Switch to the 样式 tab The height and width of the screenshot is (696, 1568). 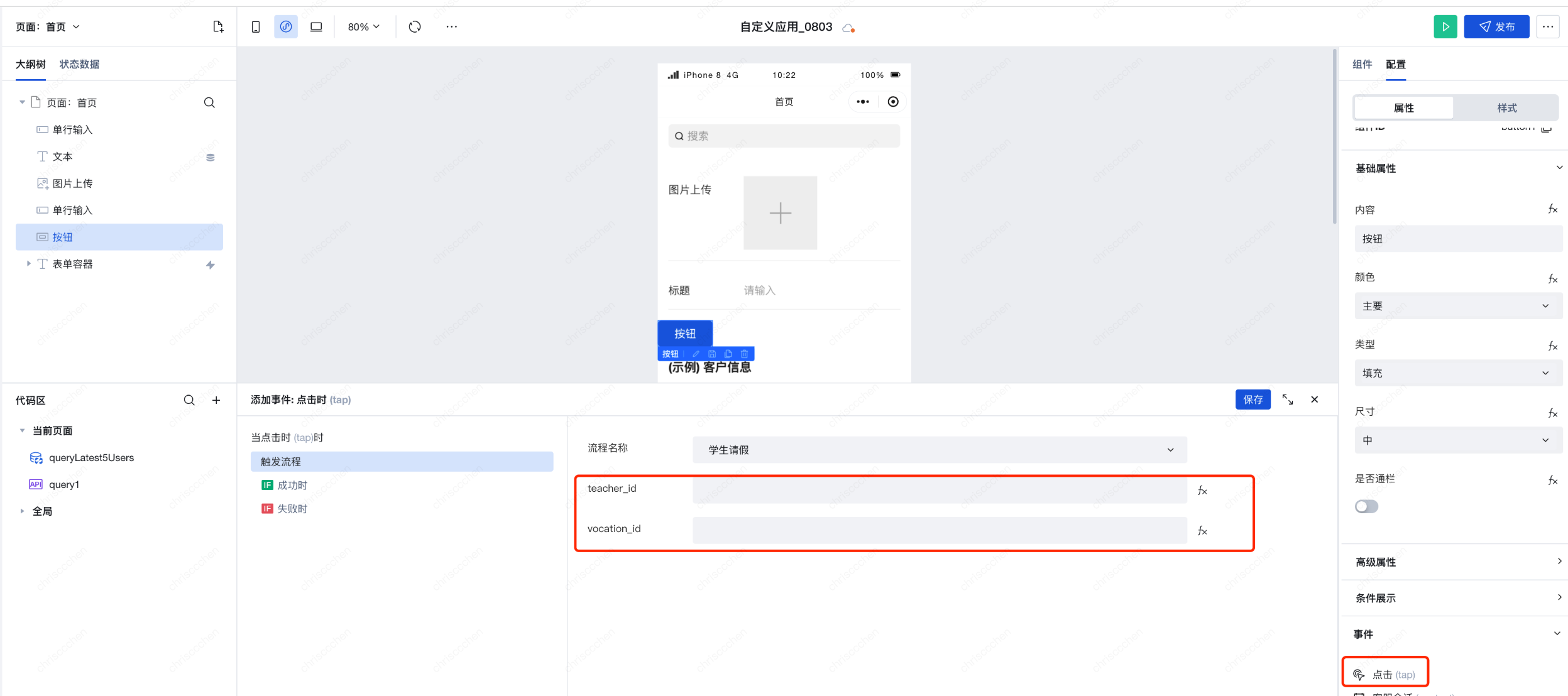(1506, 108)
